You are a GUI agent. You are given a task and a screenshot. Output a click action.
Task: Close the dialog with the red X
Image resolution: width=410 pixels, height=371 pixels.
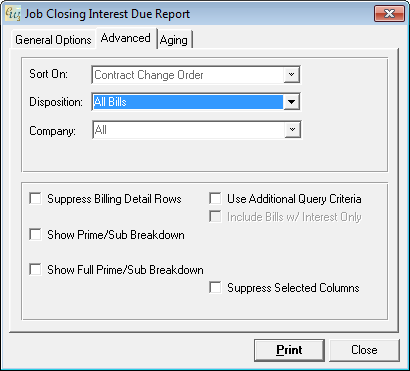(x=389, y=14)
